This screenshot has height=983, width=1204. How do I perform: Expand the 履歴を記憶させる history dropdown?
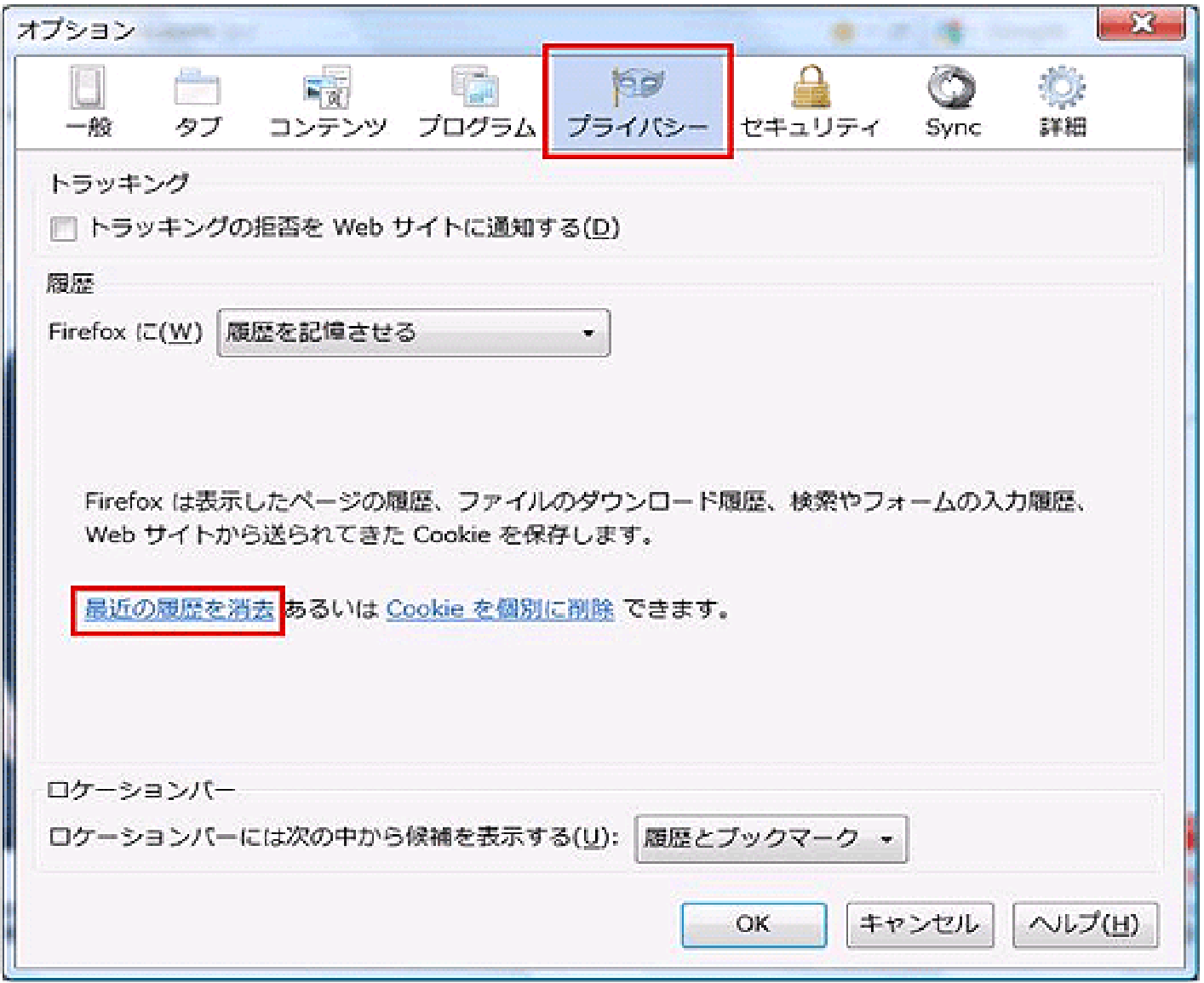click(x=414, y=333)
